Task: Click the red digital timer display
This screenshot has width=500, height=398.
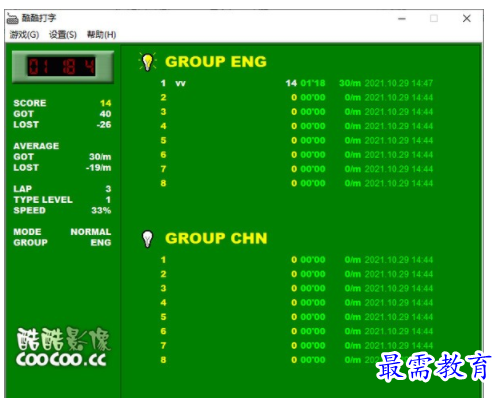Action: click(x=61, y=66)
